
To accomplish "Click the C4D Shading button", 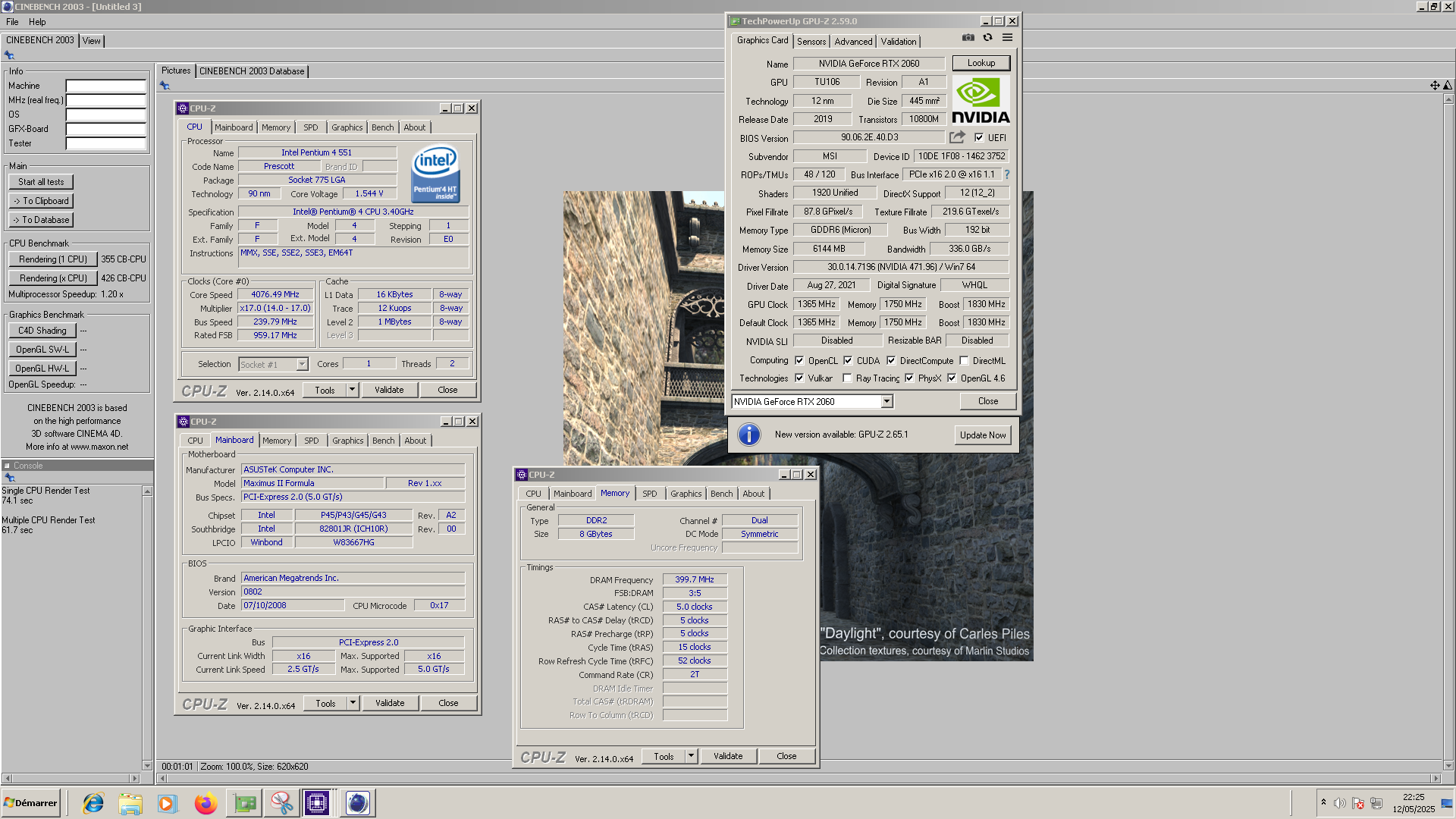I will (x=42, y=331).
